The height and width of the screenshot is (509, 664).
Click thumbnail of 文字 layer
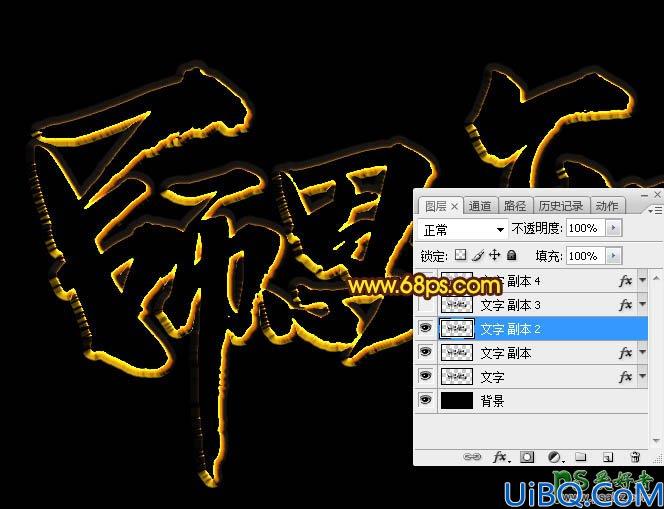(457, 376)
